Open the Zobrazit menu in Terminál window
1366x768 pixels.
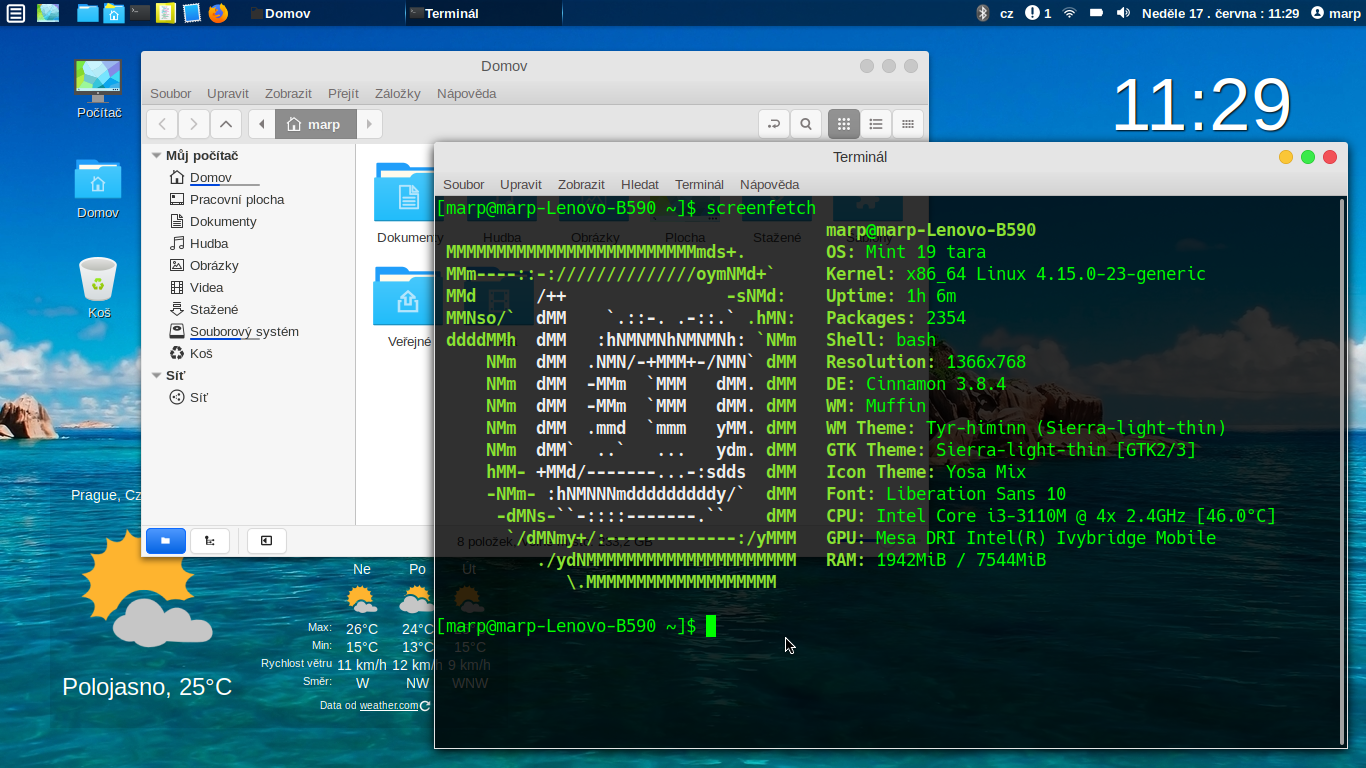(581, 184)
